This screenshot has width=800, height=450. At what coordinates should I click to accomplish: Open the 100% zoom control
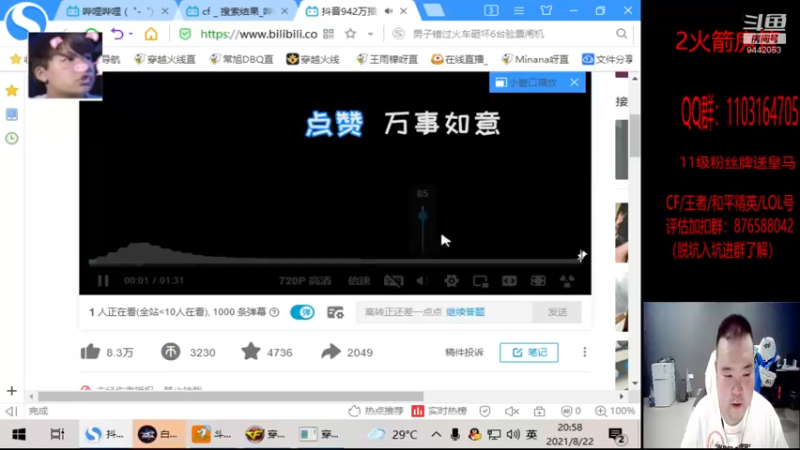(x=614, y=411)
